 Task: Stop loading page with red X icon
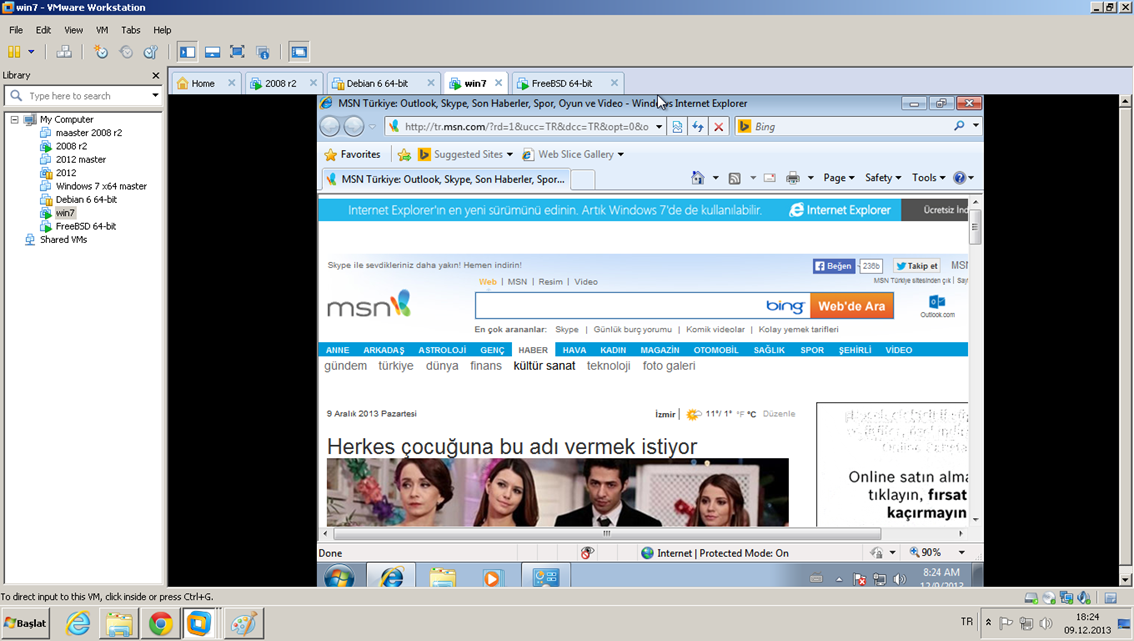pyautogui.click(x=718, y=127)
